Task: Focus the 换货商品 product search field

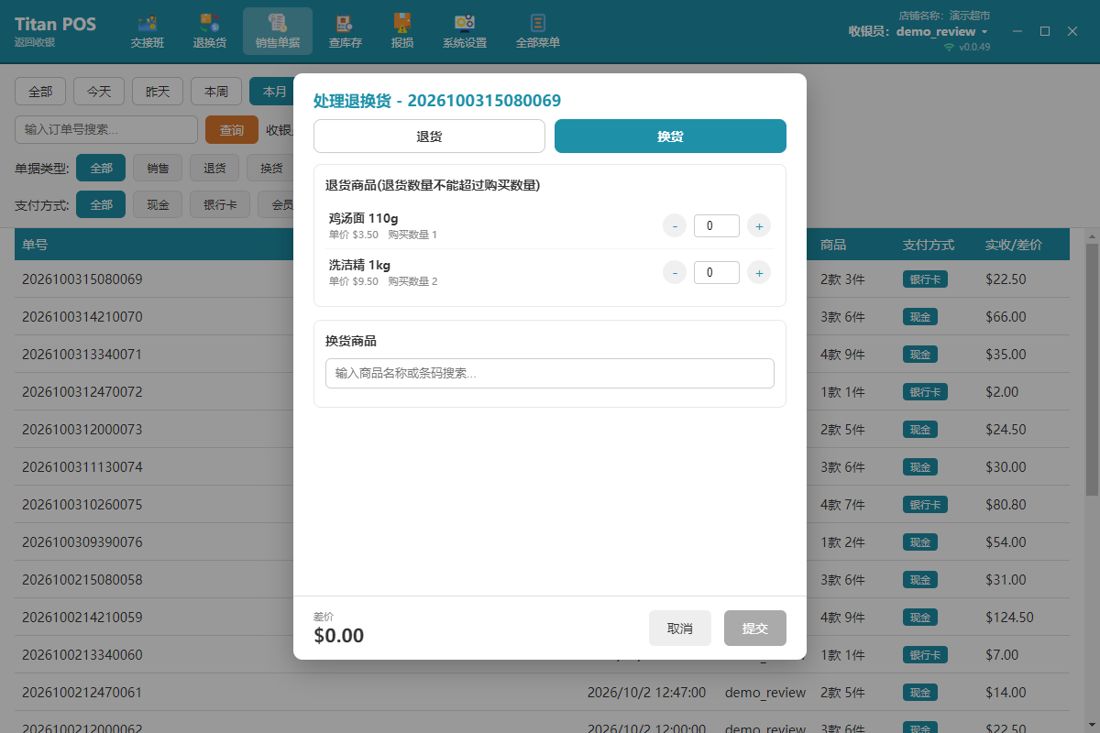Action: coord(550,373)
